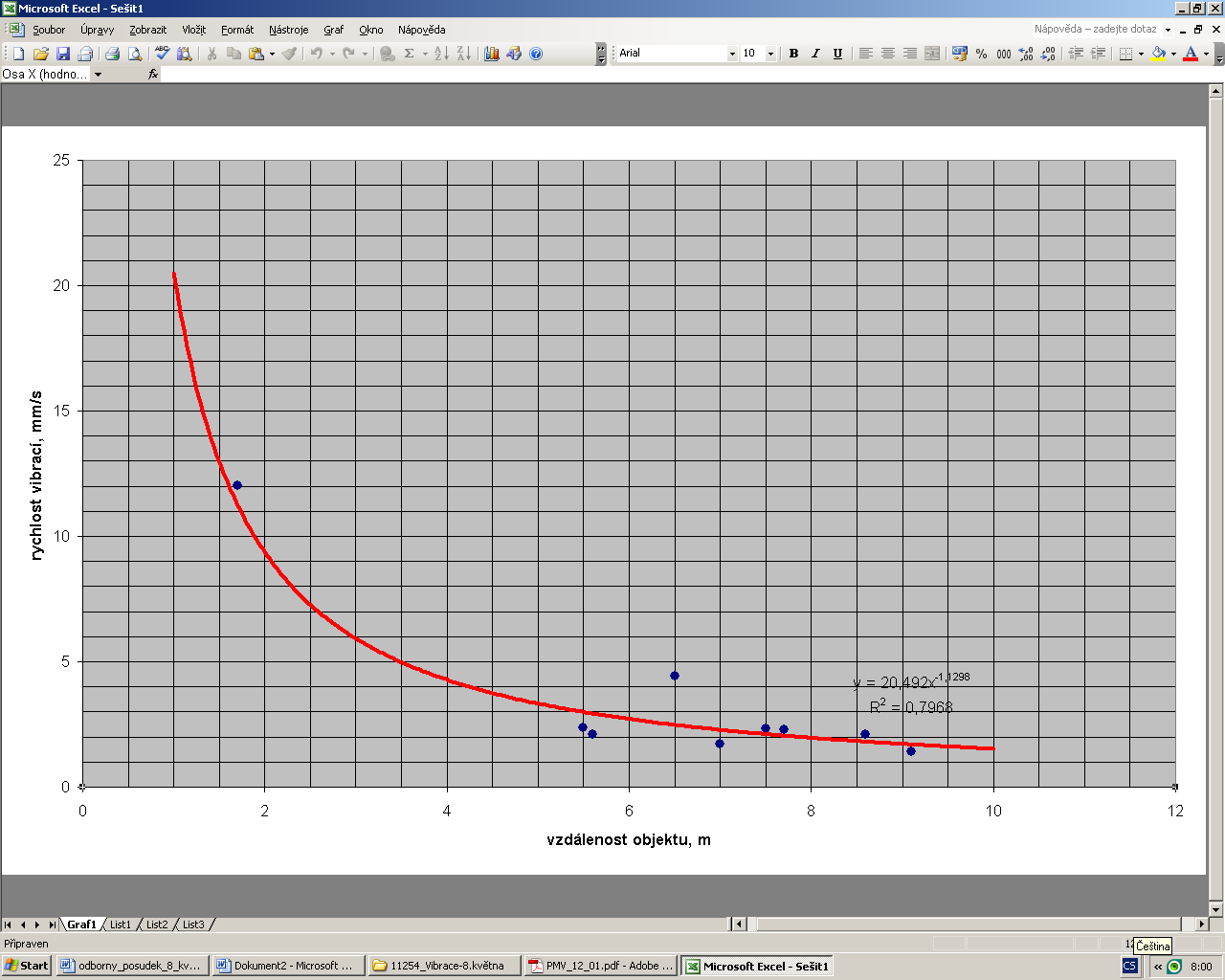Click the Paste clipboard icon

tap(256, 54)
